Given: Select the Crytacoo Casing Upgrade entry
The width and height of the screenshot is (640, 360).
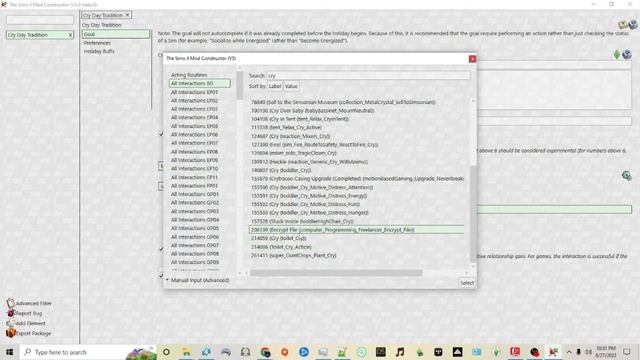Looking at the screenshot, I should pyautogui.click(x=357, y=179).
